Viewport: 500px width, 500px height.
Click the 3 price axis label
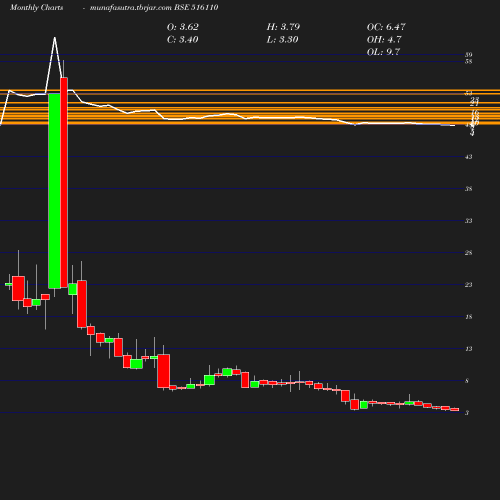click(x=467, y=413)
